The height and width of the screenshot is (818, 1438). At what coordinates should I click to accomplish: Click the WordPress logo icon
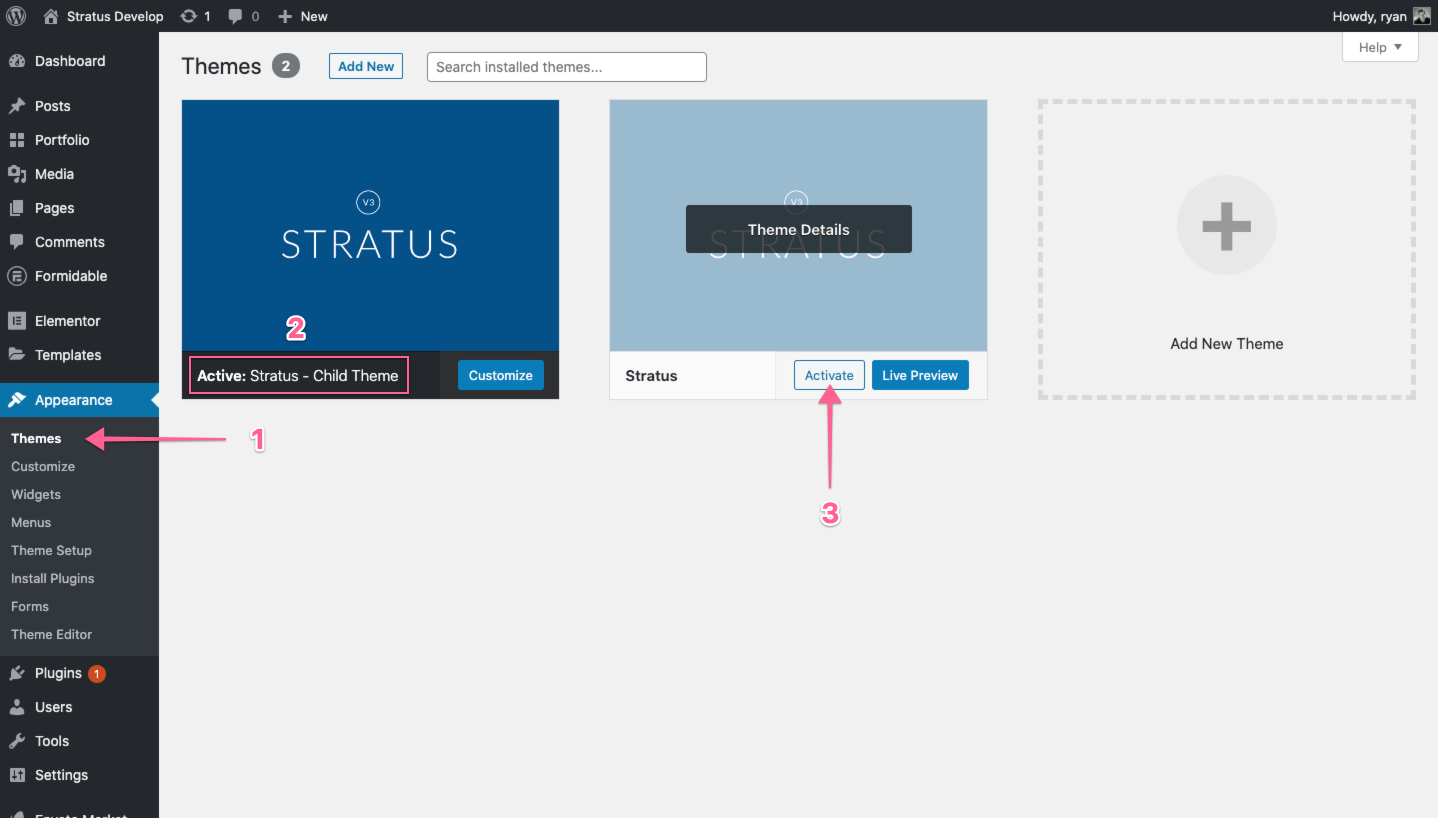[x=16, y=16]
